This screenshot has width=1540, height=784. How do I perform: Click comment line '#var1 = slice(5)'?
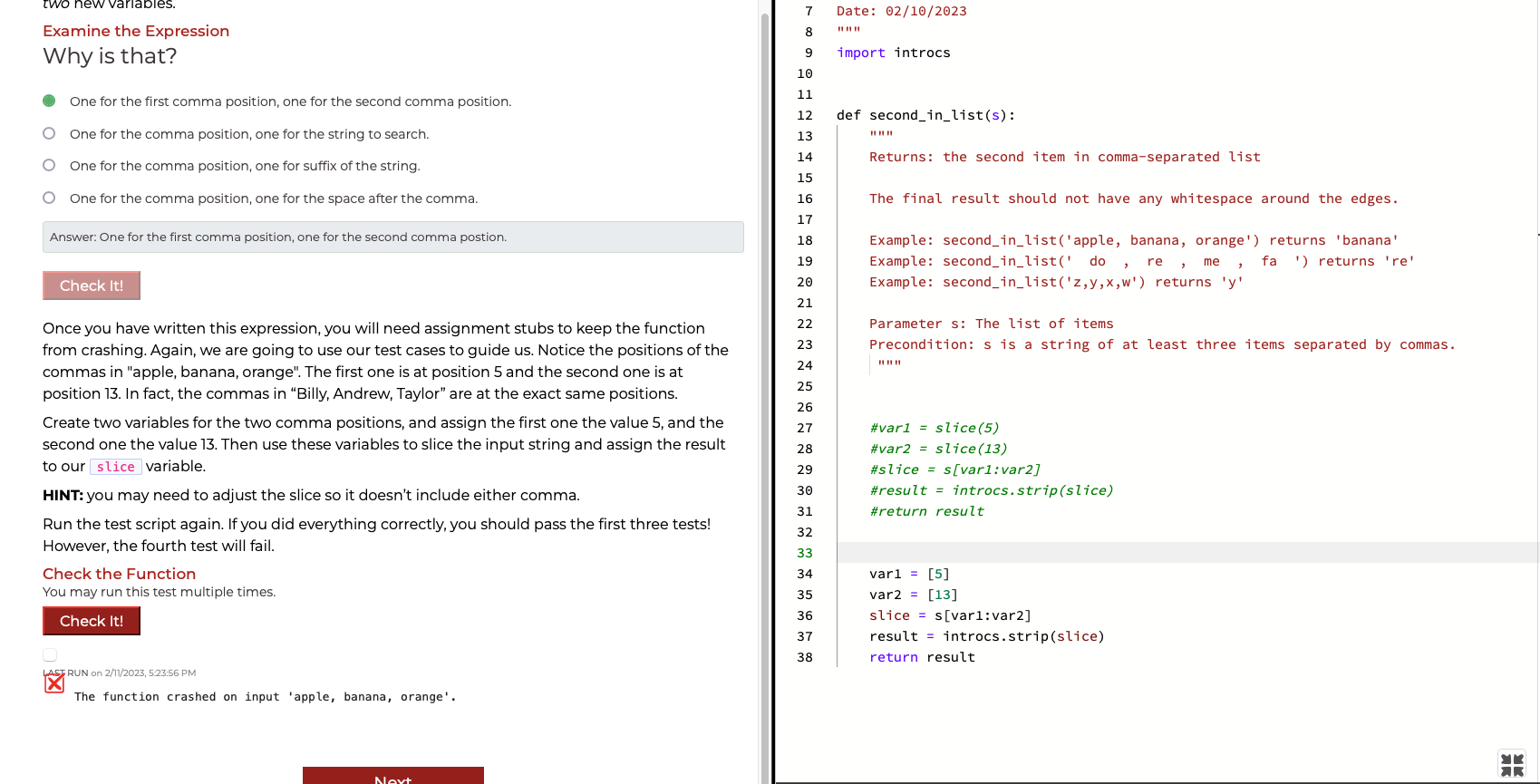[x=934, y=428]
